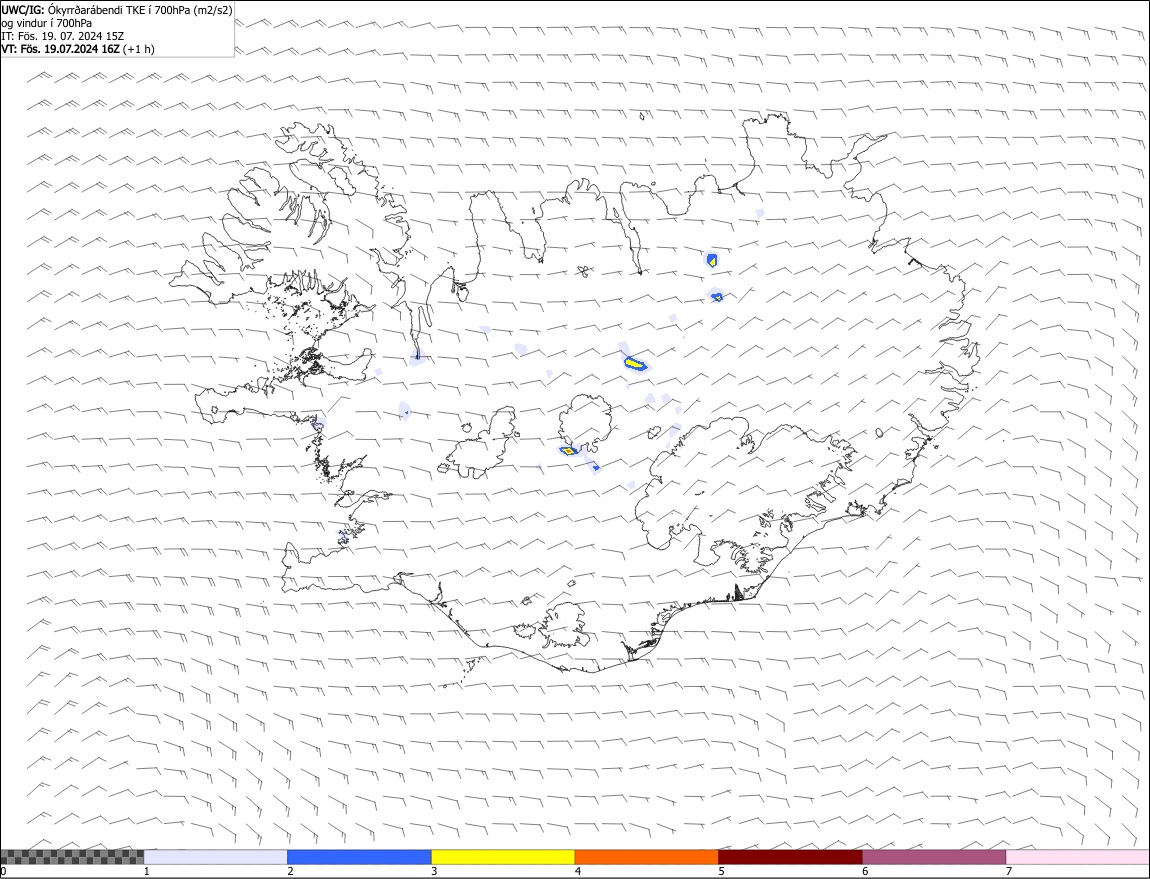This screenshot has height=879, width=1150.
Task: Click the valid time 'VT: Fös. 19.07.2024 16Z'
Action: (x=60, y=49)
